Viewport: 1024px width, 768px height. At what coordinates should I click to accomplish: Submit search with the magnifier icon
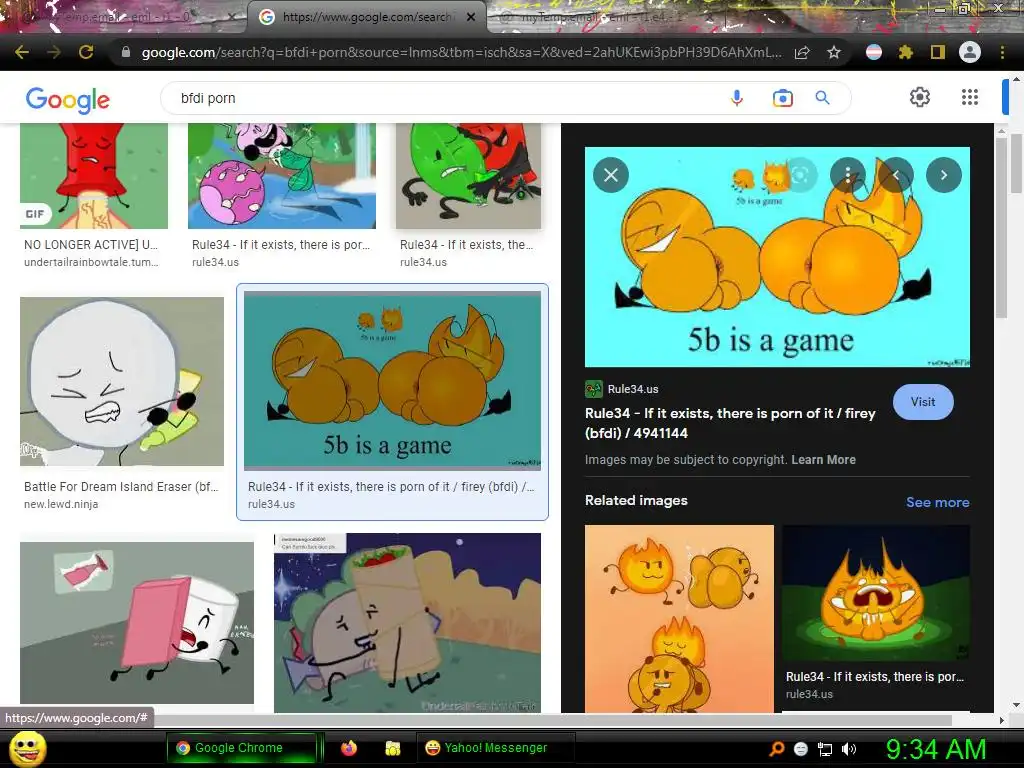tap(822, 98)
